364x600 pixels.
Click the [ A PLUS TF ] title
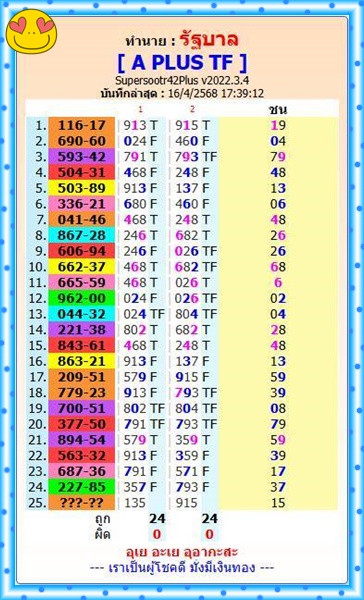[182, 63]
